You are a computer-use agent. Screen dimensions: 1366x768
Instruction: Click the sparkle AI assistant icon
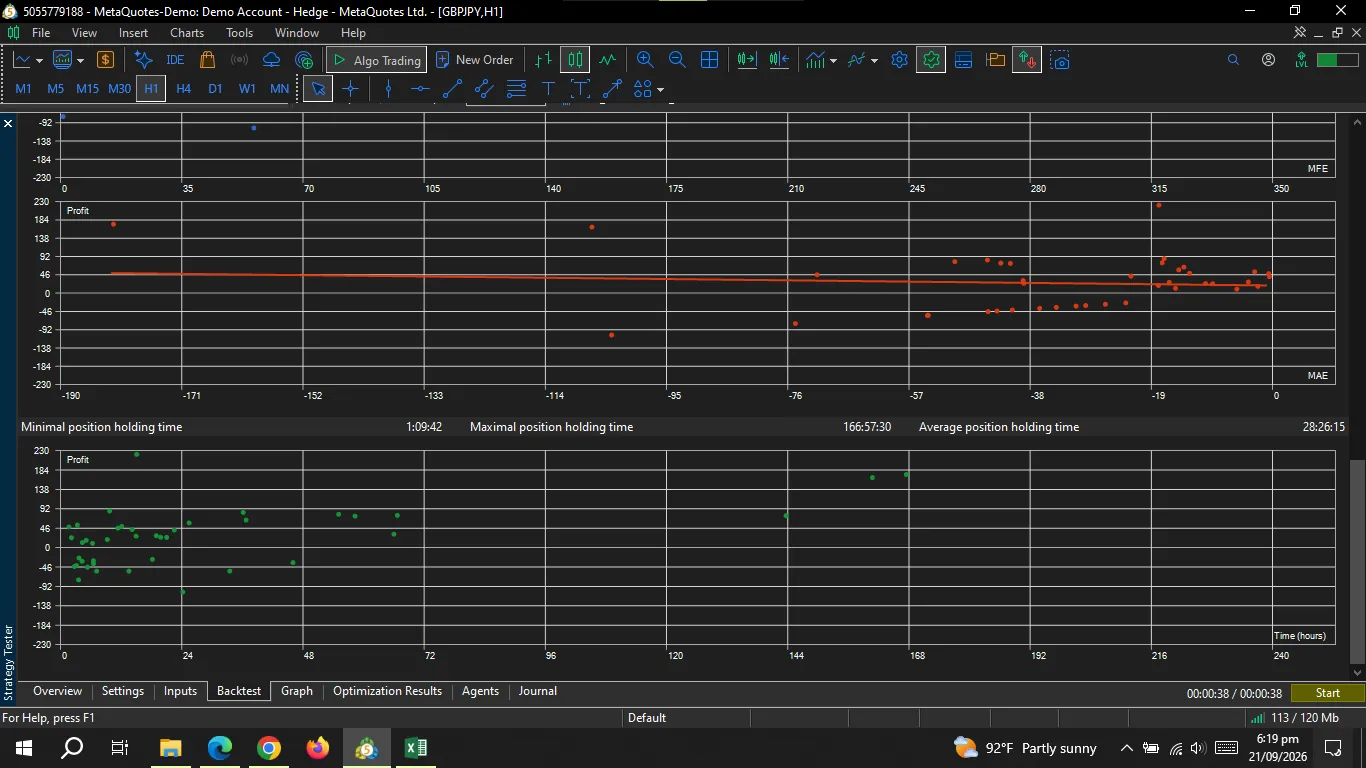[x=143, y=60]
